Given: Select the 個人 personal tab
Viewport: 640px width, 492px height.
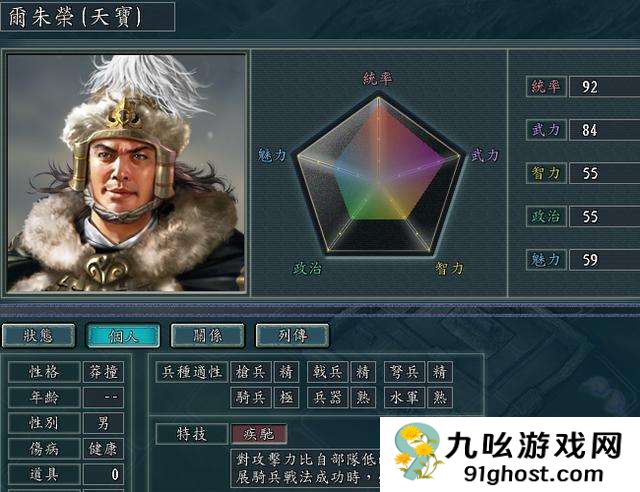Looking at the screenshot, I should 123,336.
